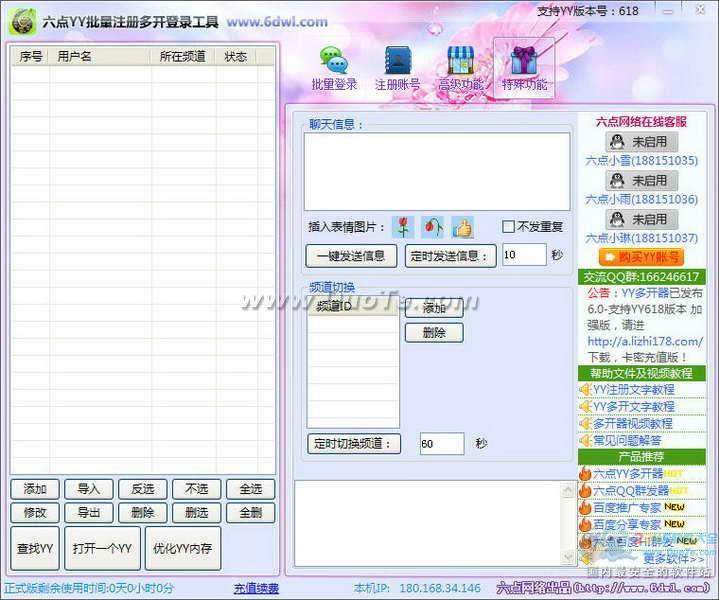Open the 注册账号 address book icon
The width and height of the screenshot is (719, 600).
[x=397, y=61]
